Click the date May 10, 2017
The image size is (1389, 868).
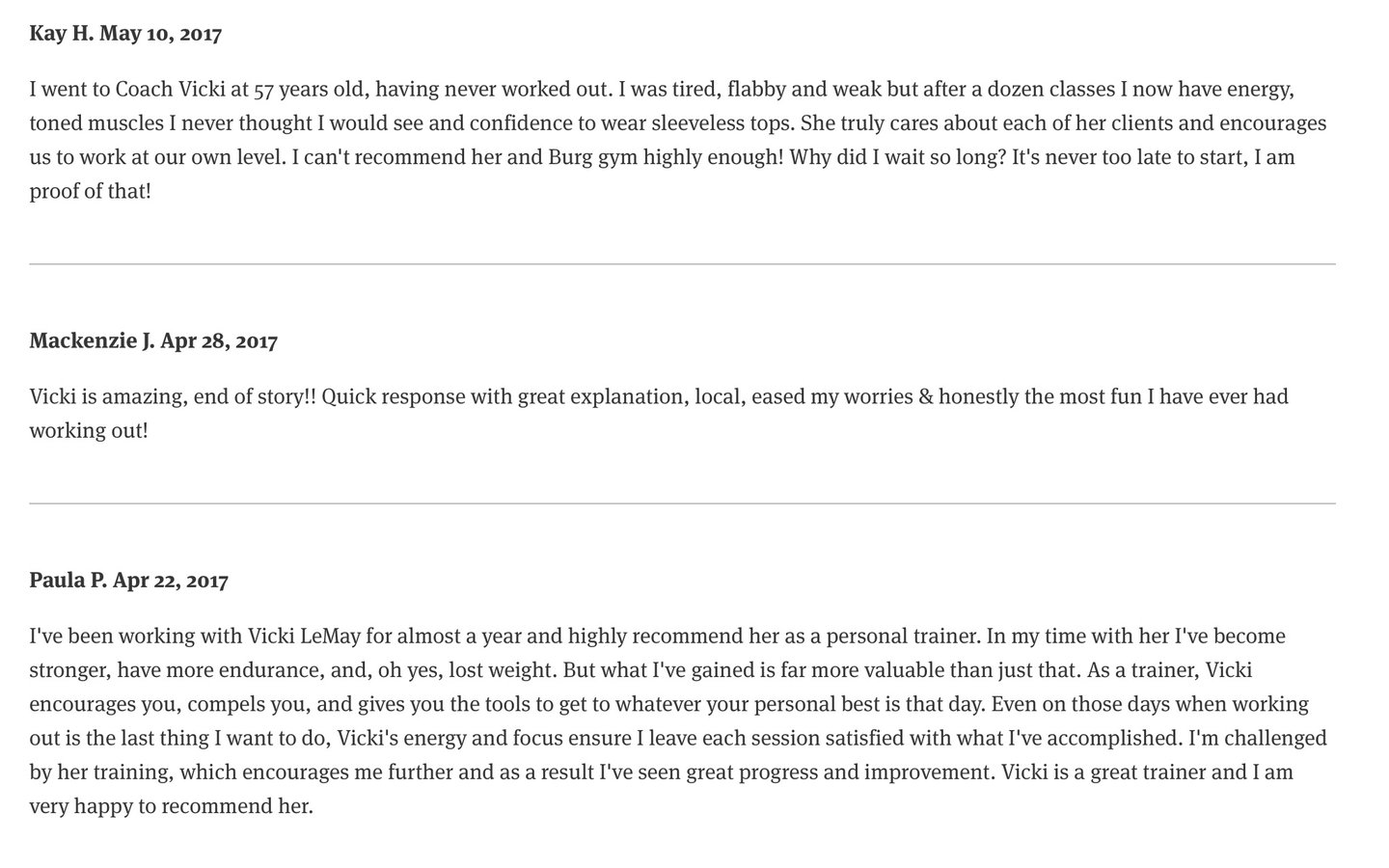pos(160,34)
